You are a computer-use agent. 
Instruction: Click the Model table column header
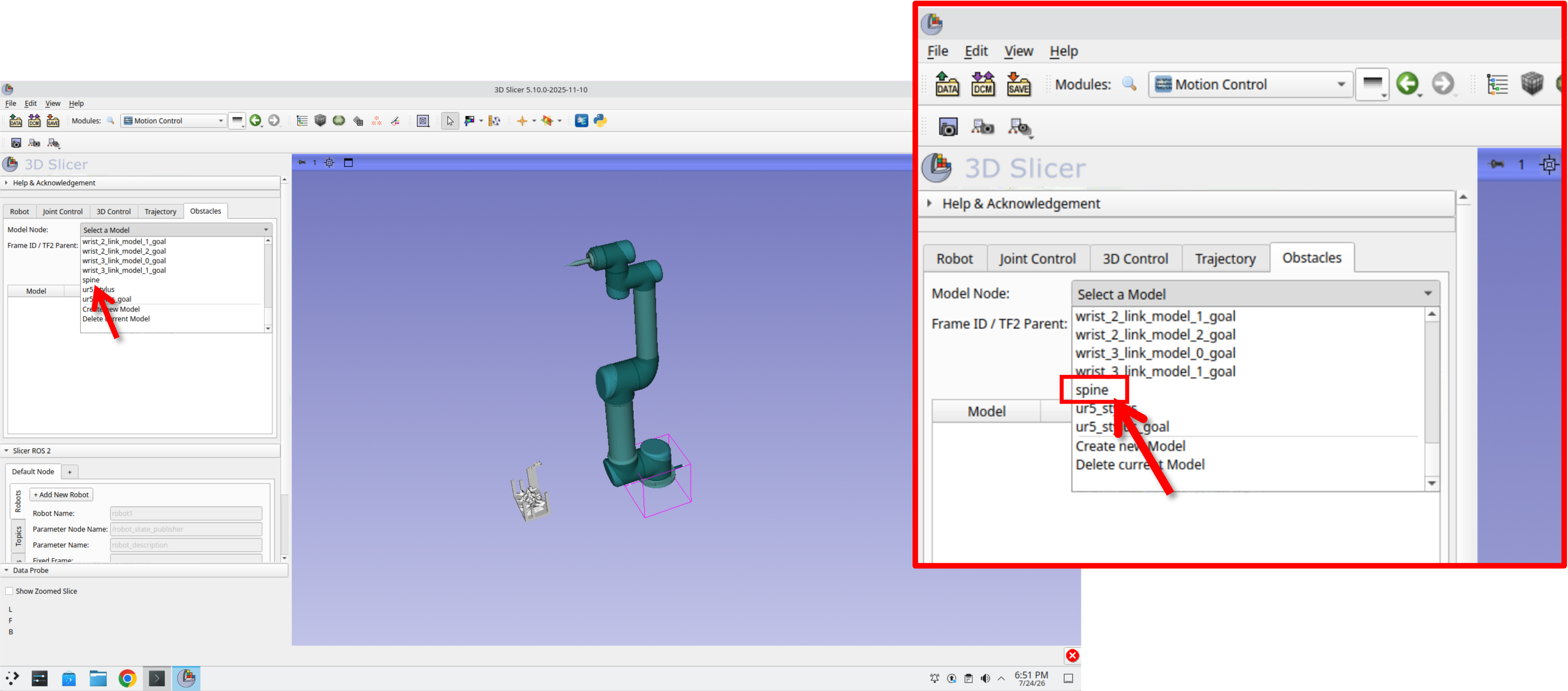36,291
